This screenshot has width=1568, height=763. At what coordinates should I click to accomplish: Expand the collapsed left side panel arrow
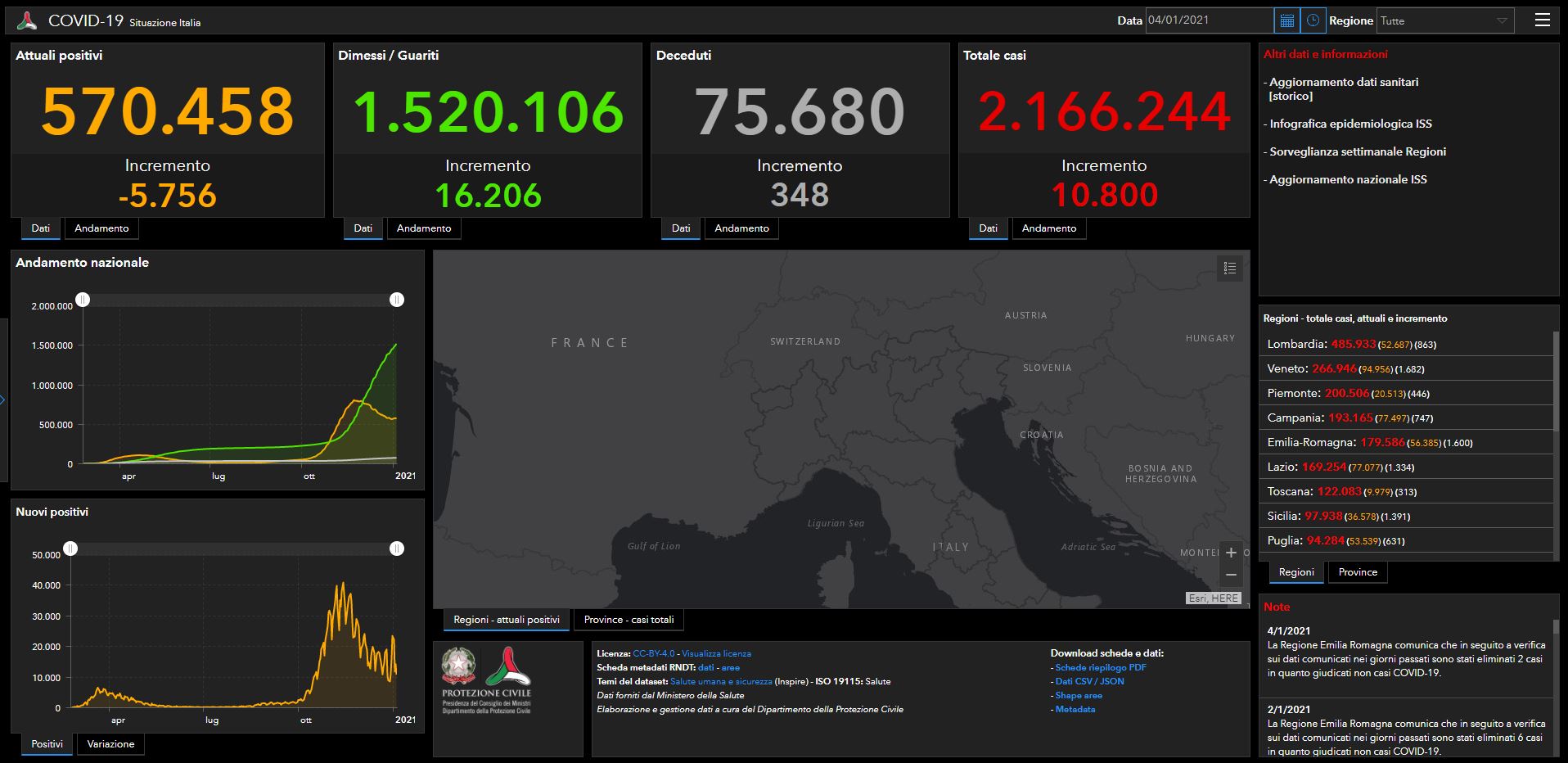pos(3,400)
